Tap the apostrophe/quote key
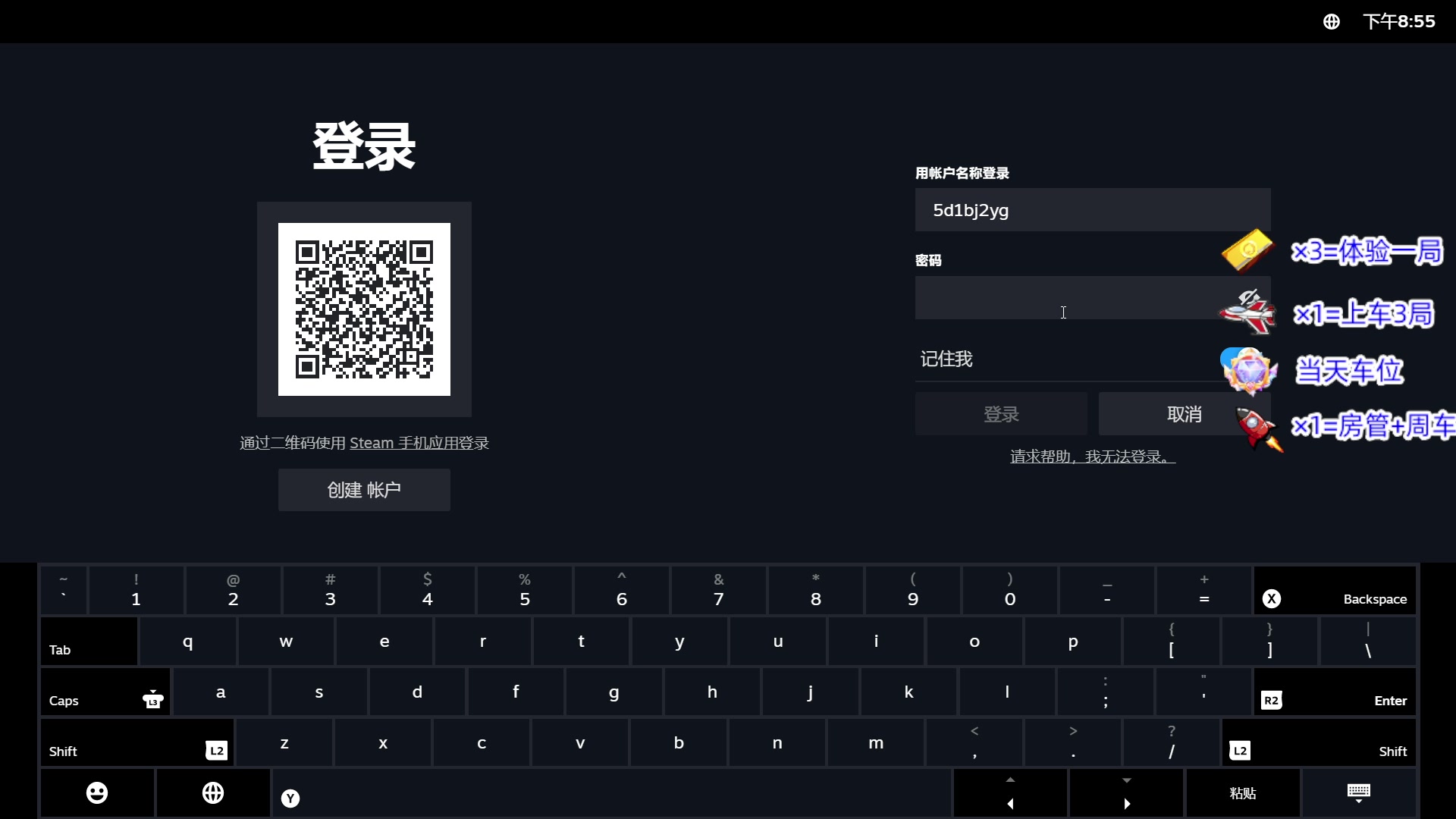 coord(1203,692)
